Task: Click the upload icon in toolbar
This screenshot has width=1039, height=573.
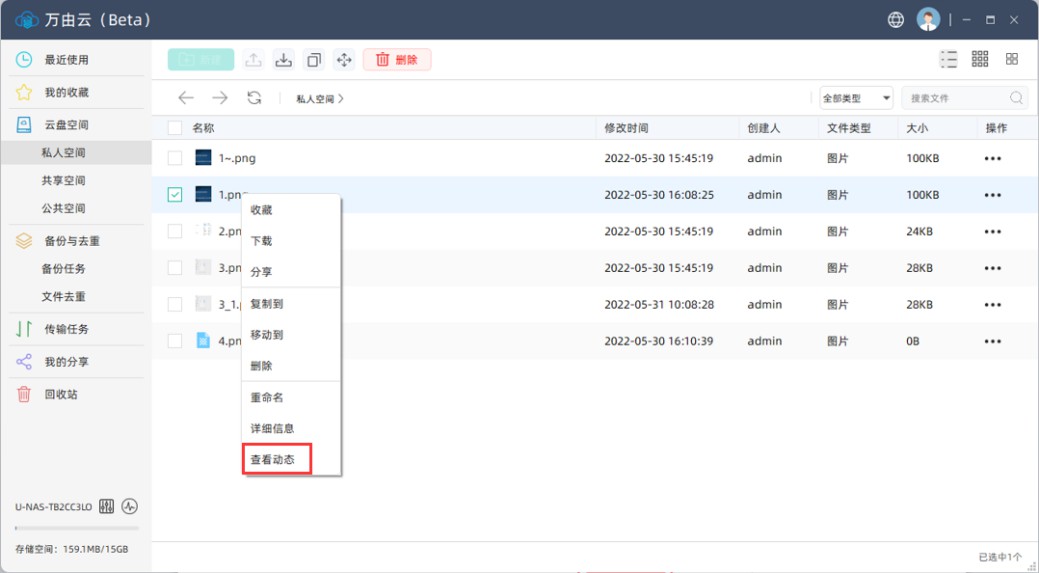Action: coord(254,60)
